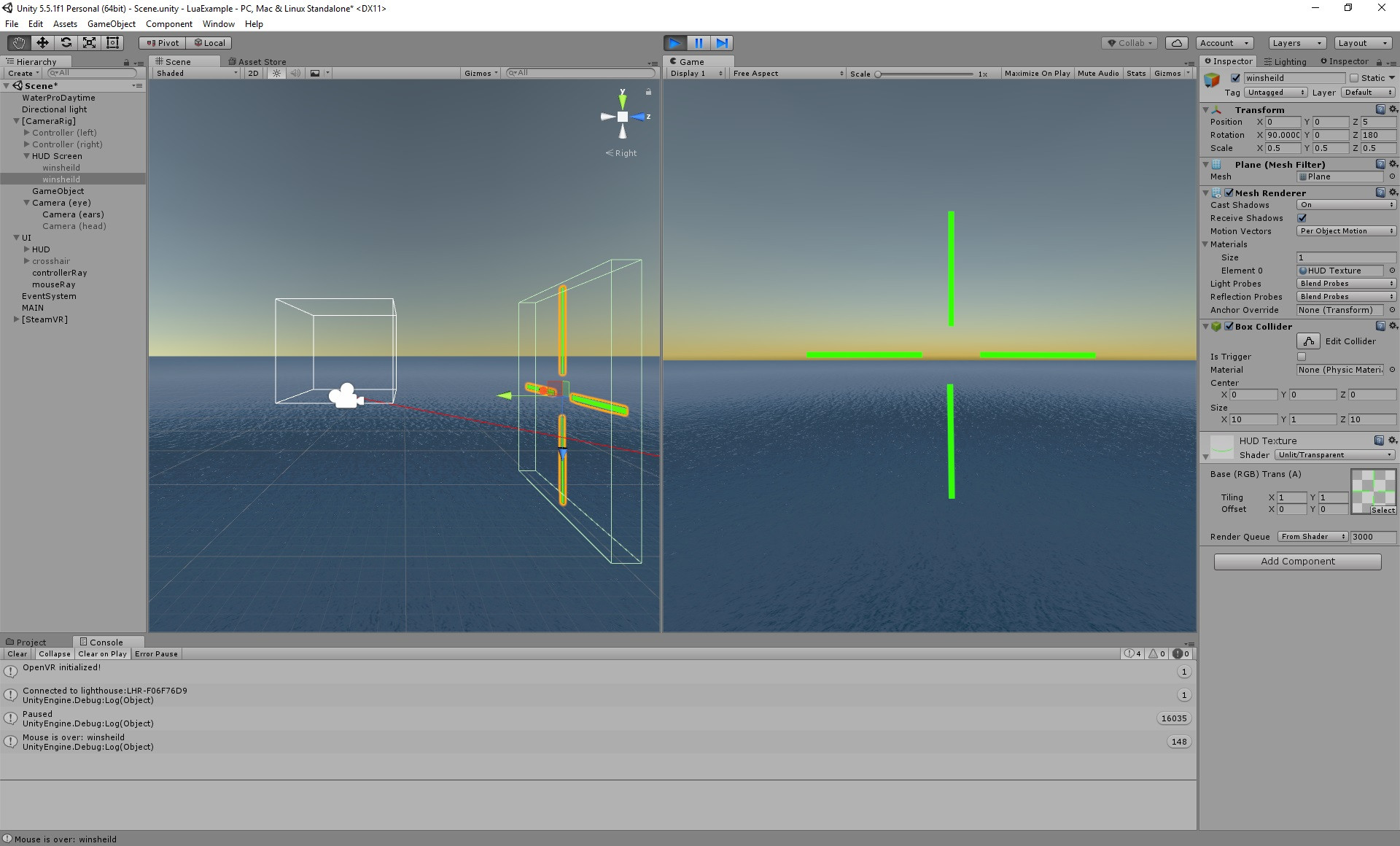Image resolution: width=1400 pixels, height=846 pixels.
Task: Click the Pause playback button
Action: click(699, 43)
